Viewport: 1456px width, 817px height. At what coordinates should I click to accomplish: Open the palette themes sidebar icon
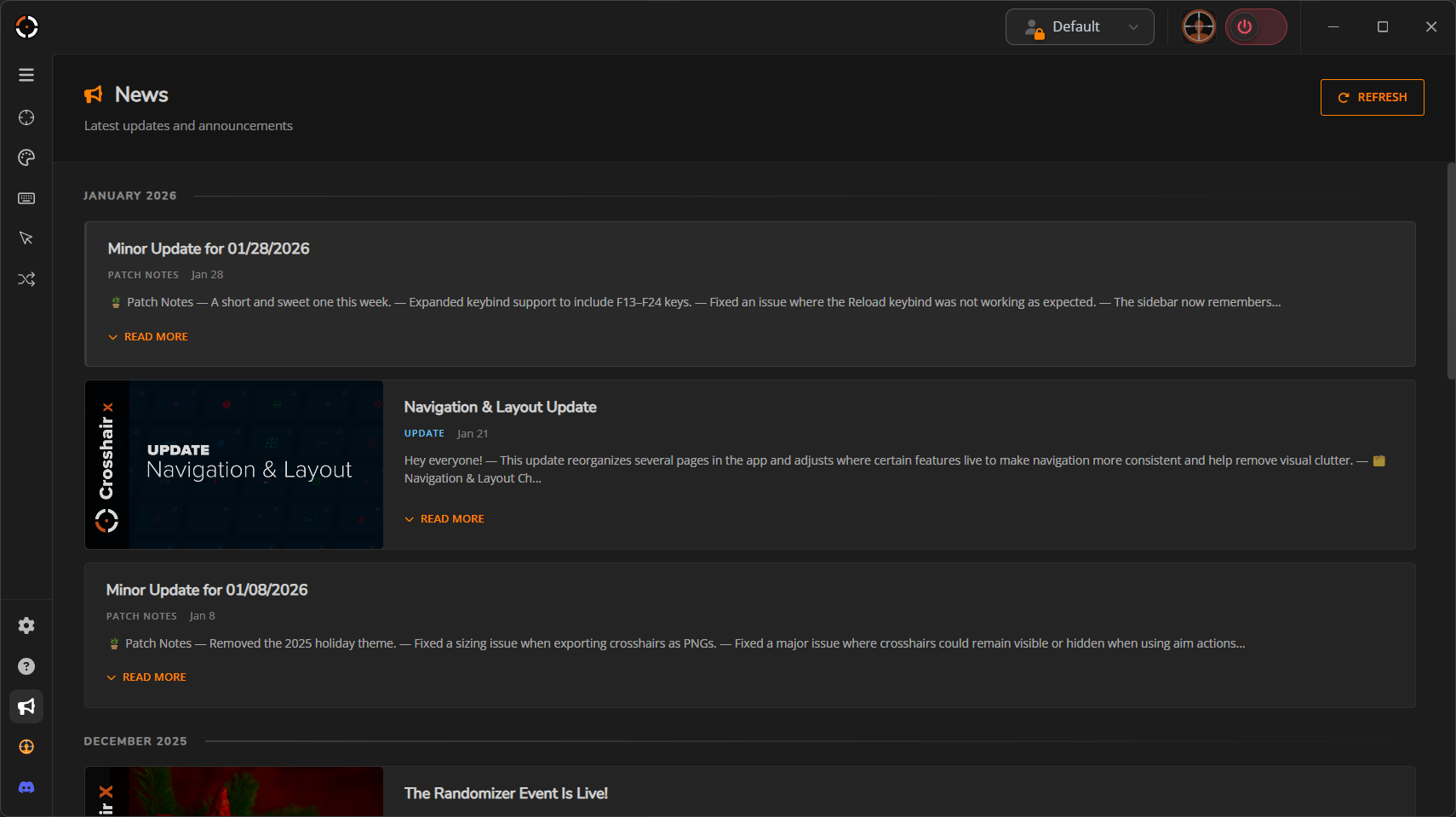[x=26, y=157]
